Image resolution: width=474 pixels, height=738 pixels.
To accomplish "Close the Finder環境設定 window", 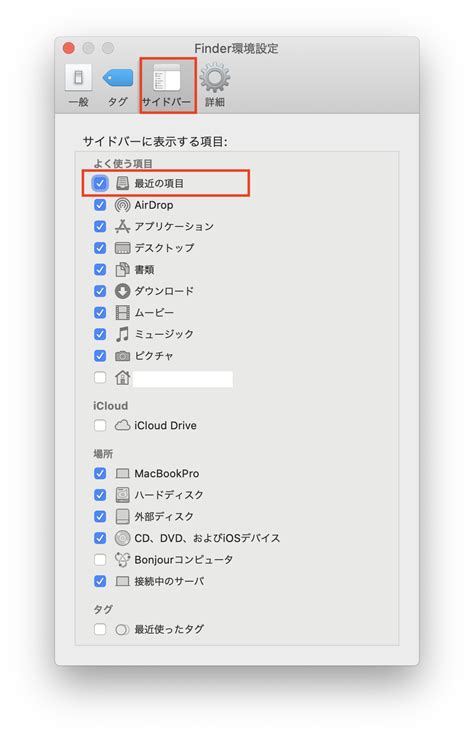I will (x=69, y=48).
